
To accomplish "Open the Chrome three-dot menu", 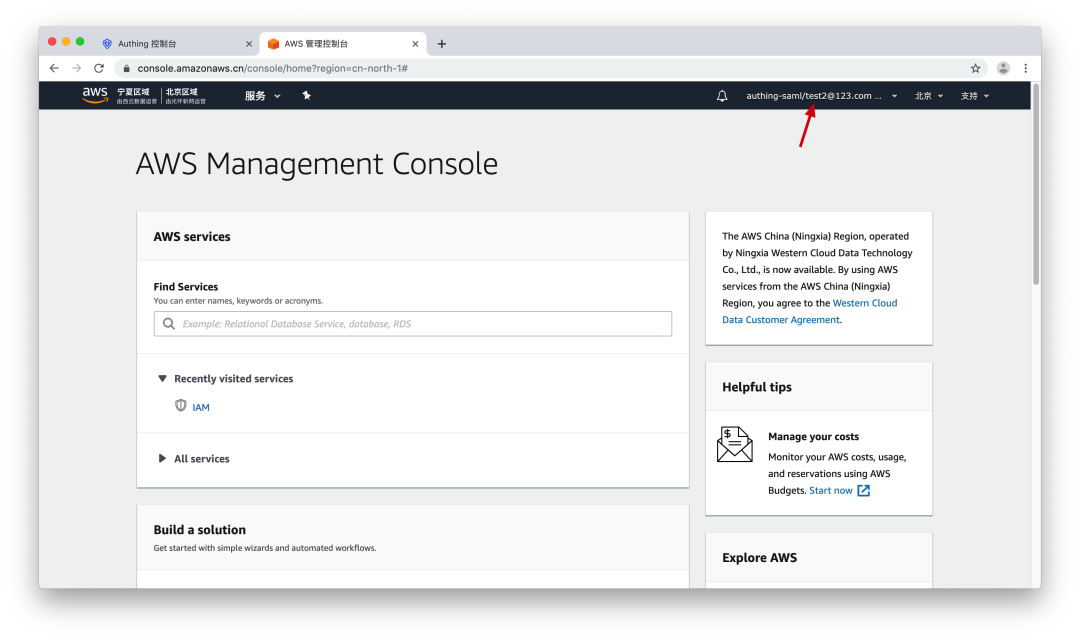I will point(1026,68).
